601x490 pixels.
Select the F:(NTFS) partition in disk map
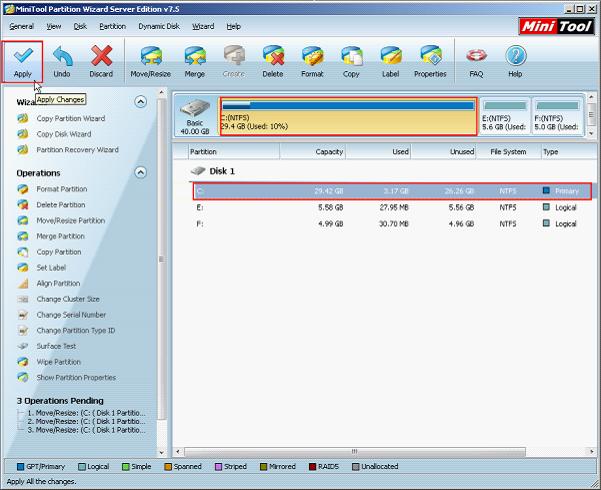(x=557, y=116)
